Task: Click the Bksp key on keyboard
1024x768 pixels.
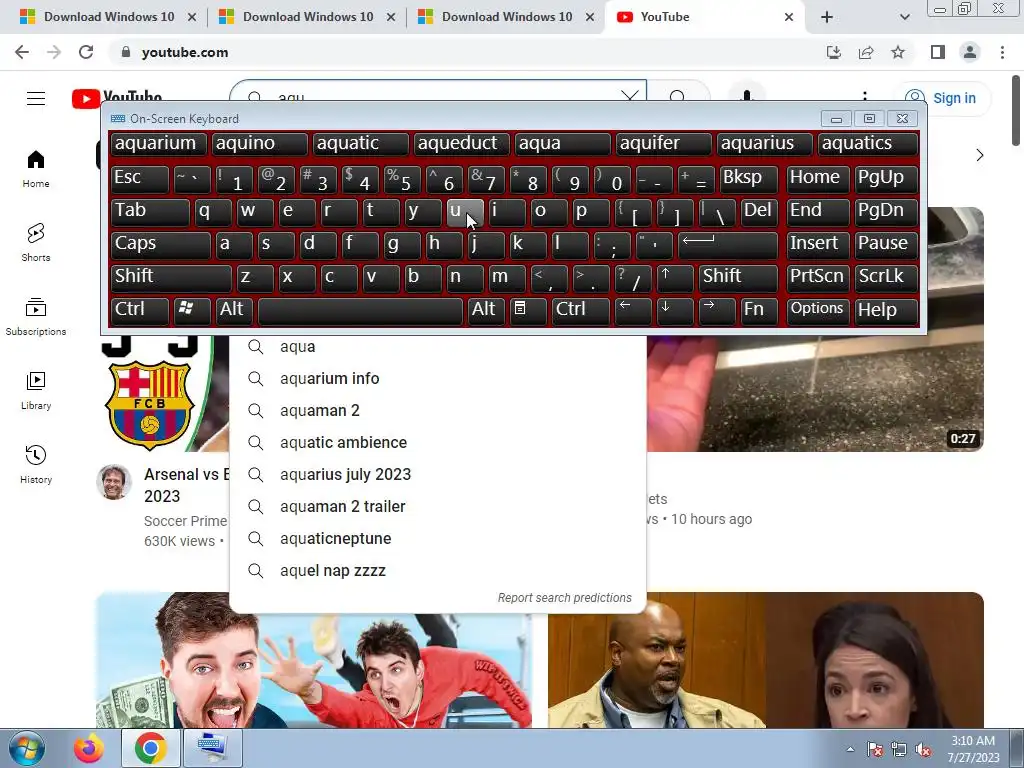Action: (749, 178)
